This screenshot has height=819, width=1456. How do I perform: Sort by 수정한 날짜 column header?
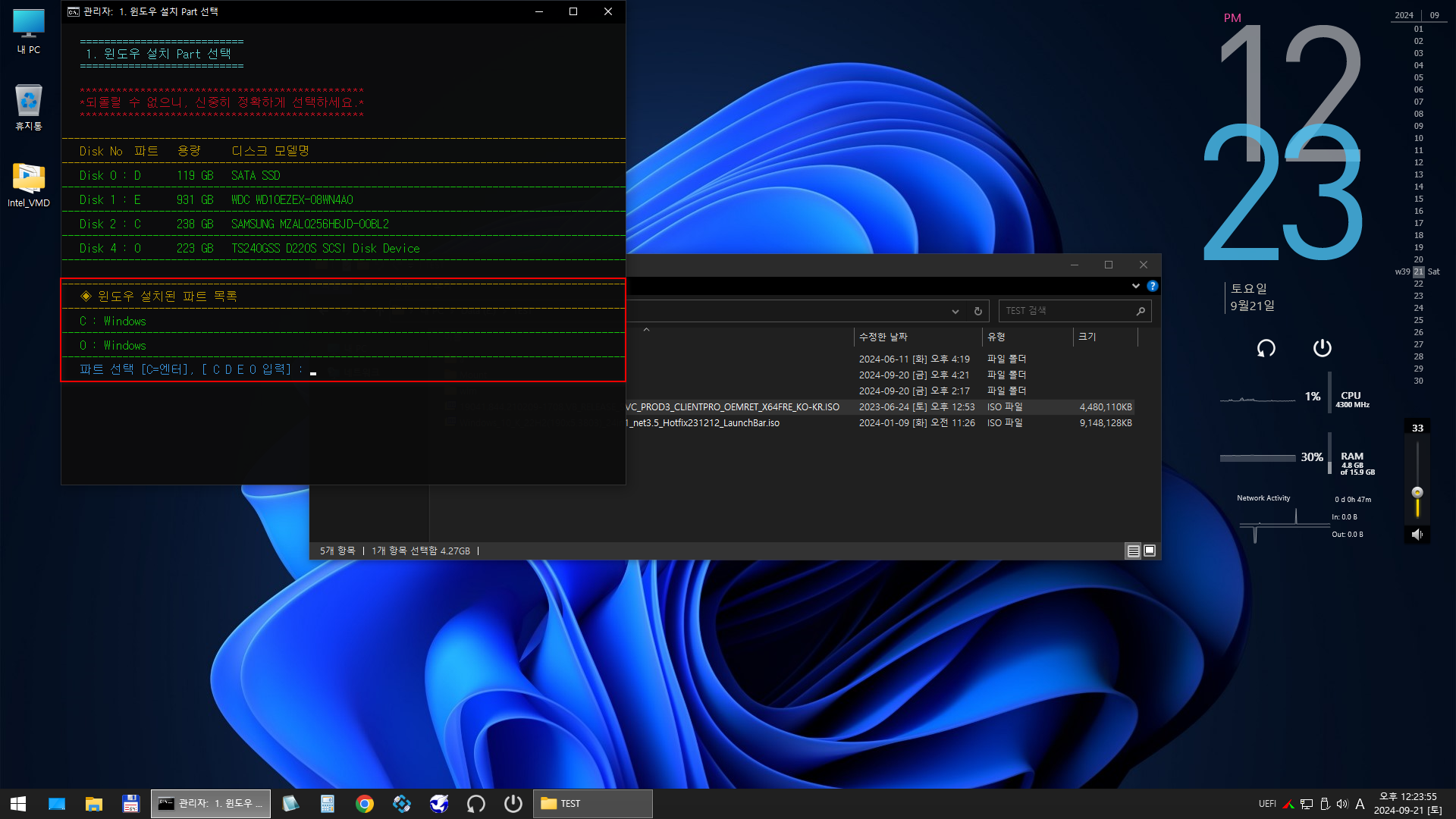(x=917, y=337)
